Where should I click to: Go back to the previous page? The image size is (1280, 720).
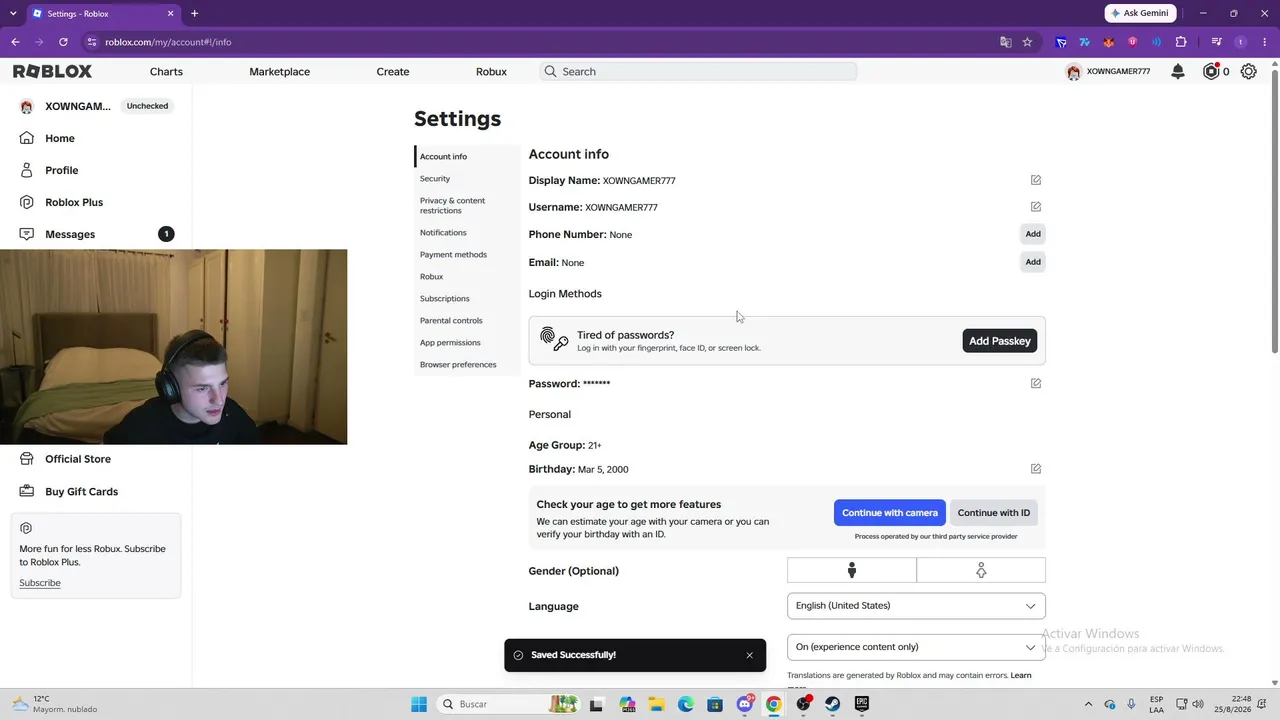coord(15,42)
